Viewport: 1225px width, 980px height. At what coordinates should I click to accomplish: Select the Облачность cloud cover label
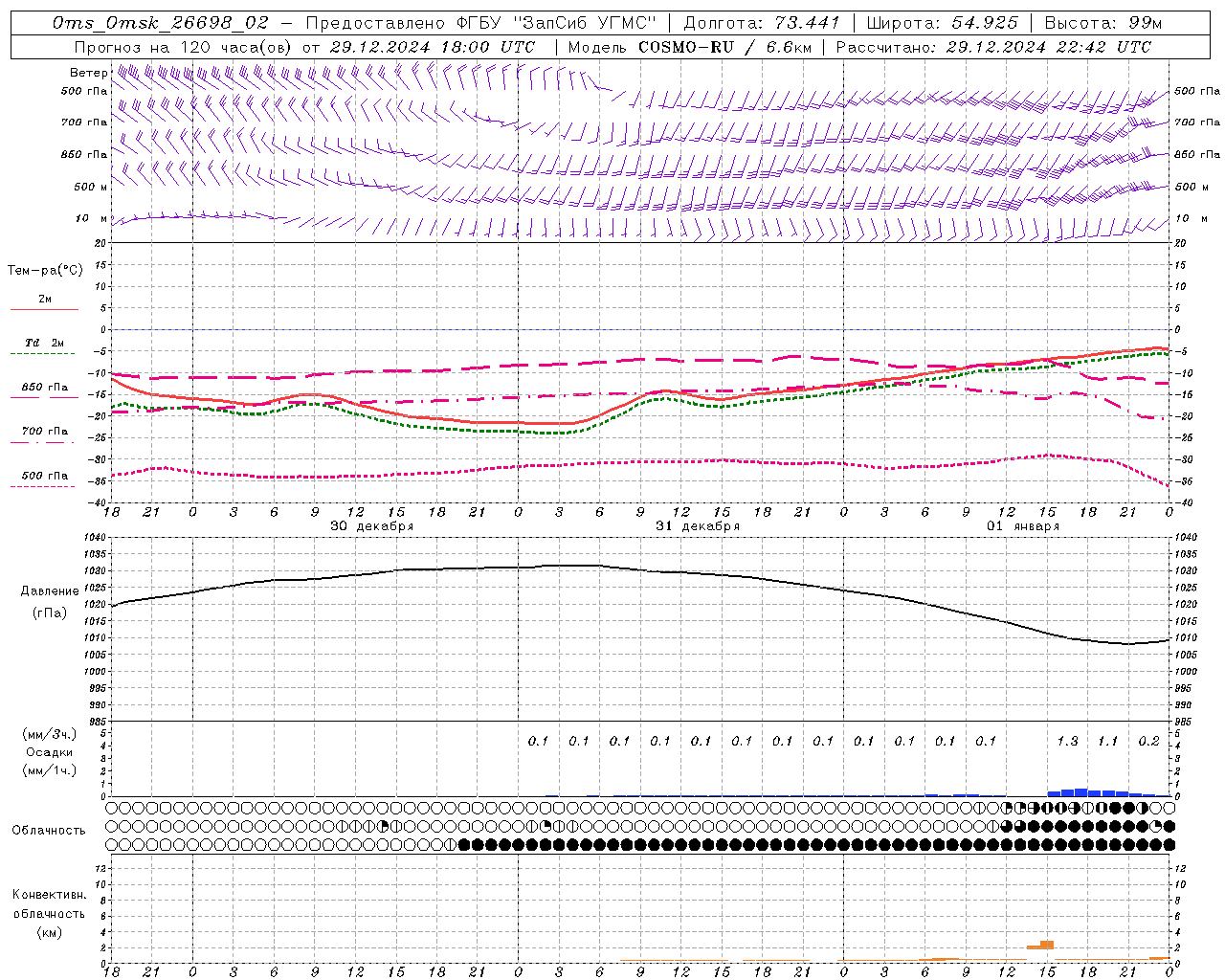(x=49, y=830)
